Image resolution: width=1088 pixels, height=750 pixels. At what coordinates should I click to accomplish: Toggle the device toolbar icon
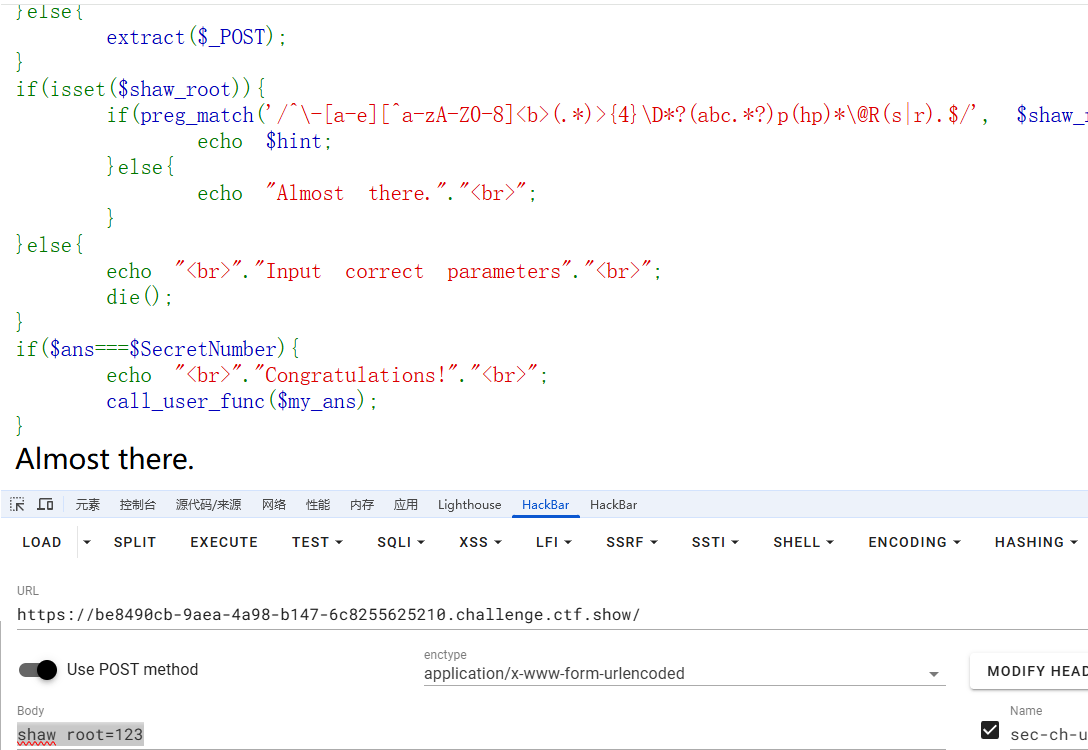[x=45, y=505]
